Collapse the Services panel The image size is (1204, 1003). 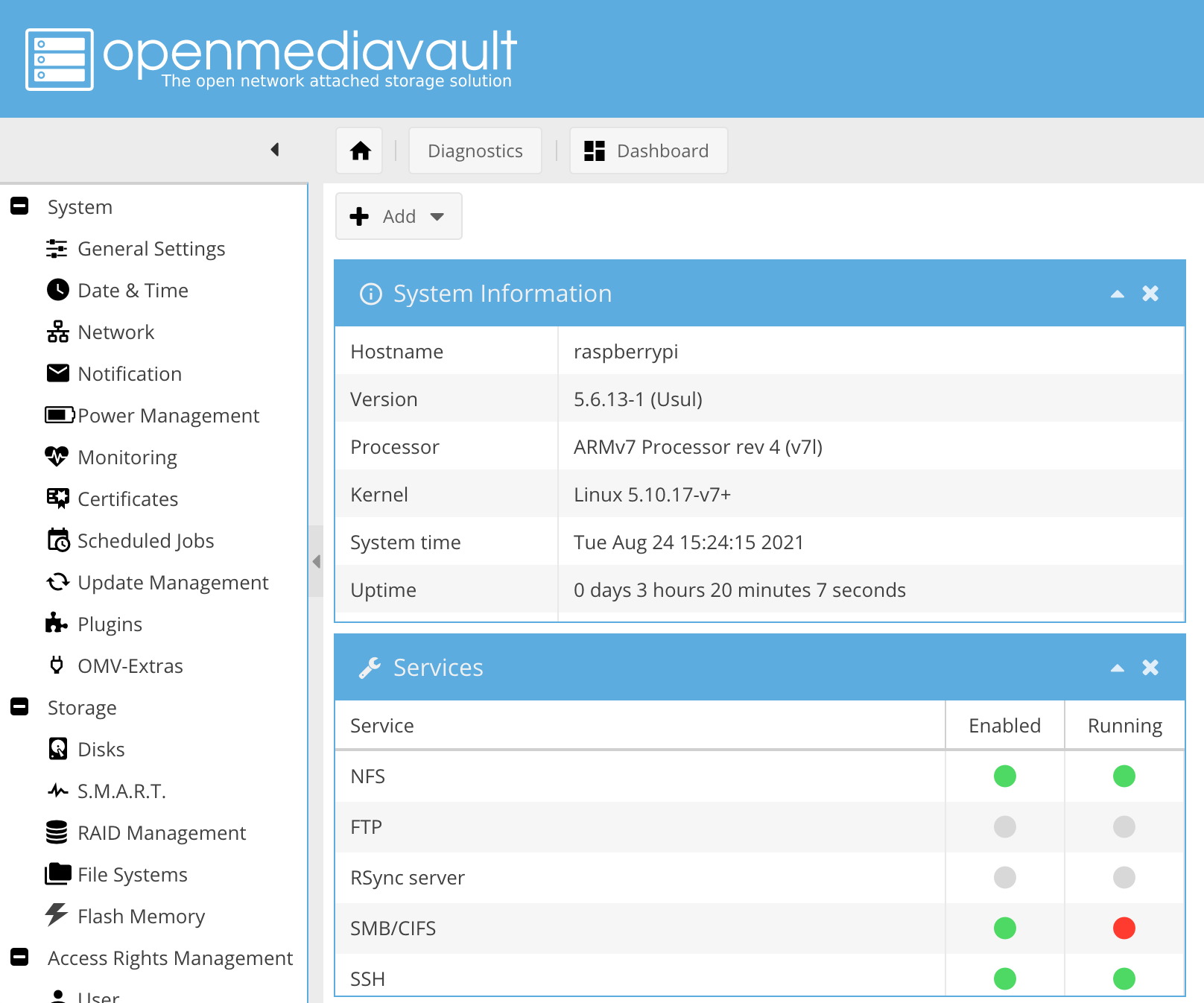point(1117,668)
